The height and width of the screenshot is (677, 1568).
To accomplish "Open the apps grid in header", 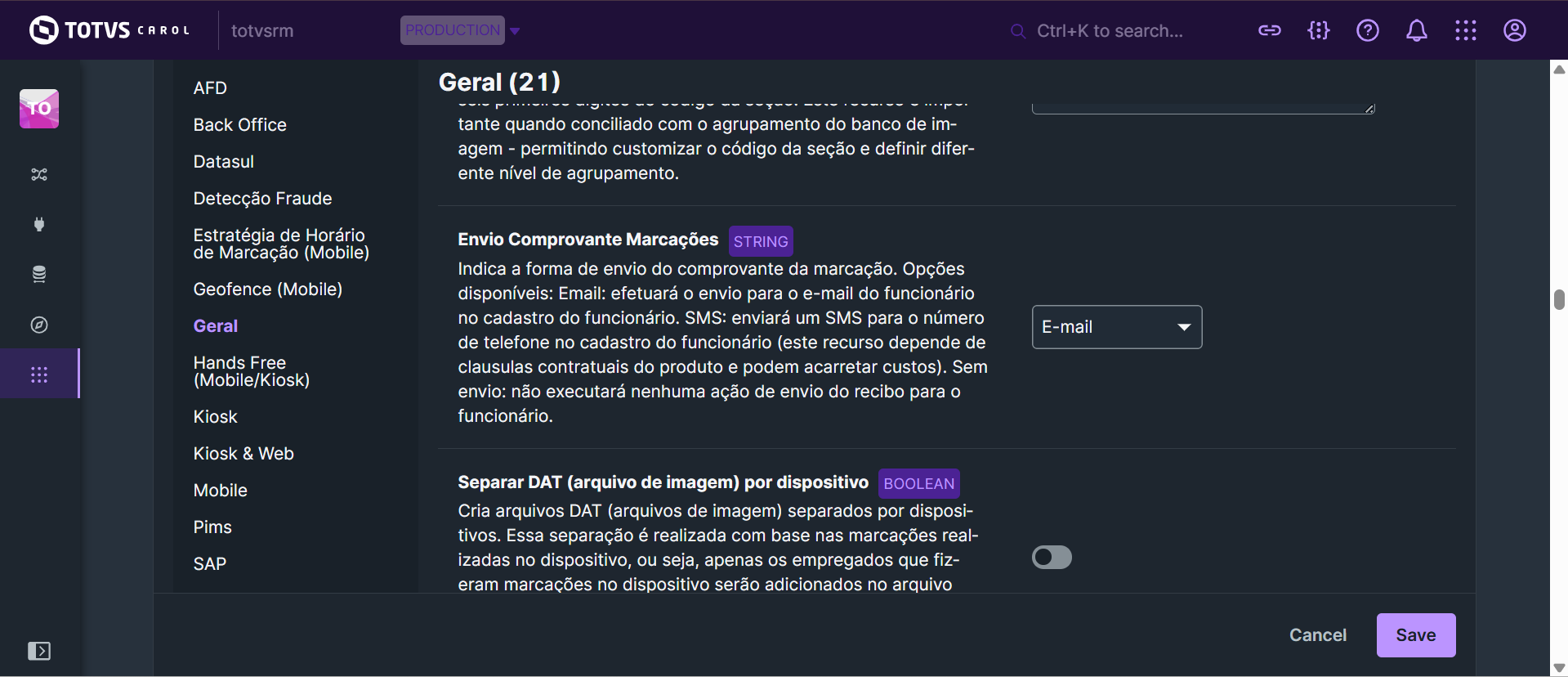I will pos(1465,31).
